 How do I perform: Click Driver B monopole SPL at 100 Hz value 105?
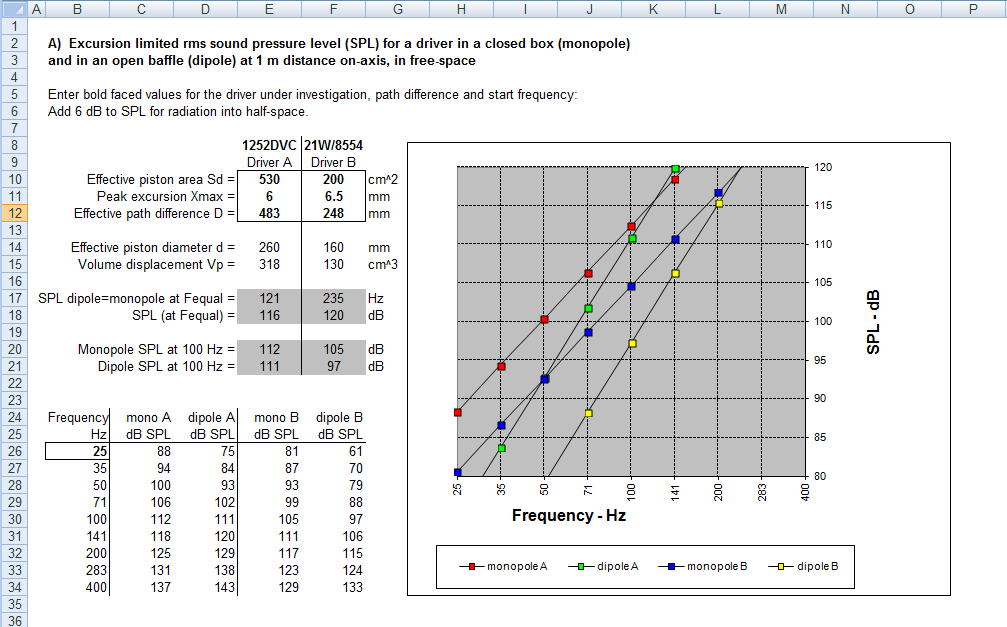click(333, 349)
